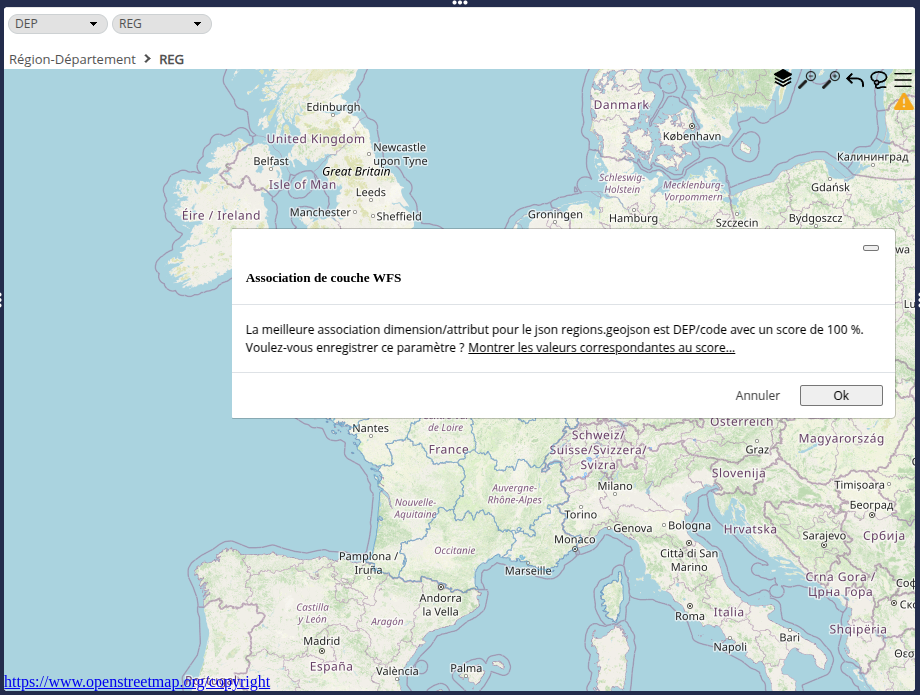Click the breadcrumb chevron separator
This screenshot has width=920, height=695.
pyautogui.click(x=148, y=59)
